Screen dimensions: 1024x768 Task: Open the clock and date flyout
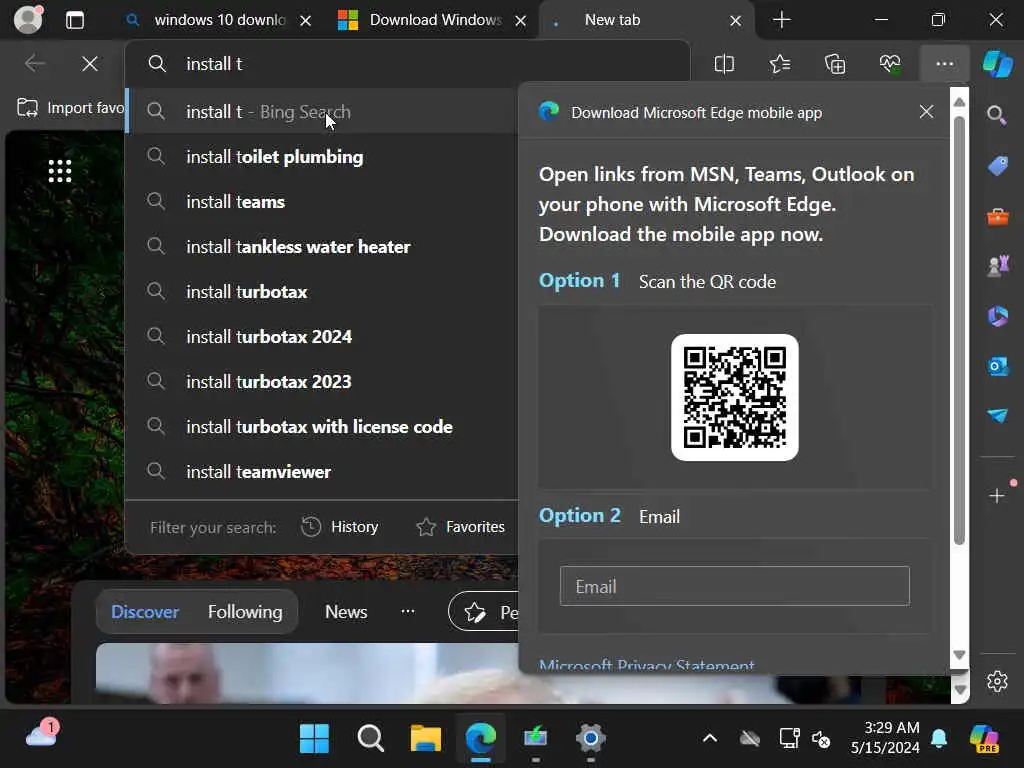pos(885,738)
